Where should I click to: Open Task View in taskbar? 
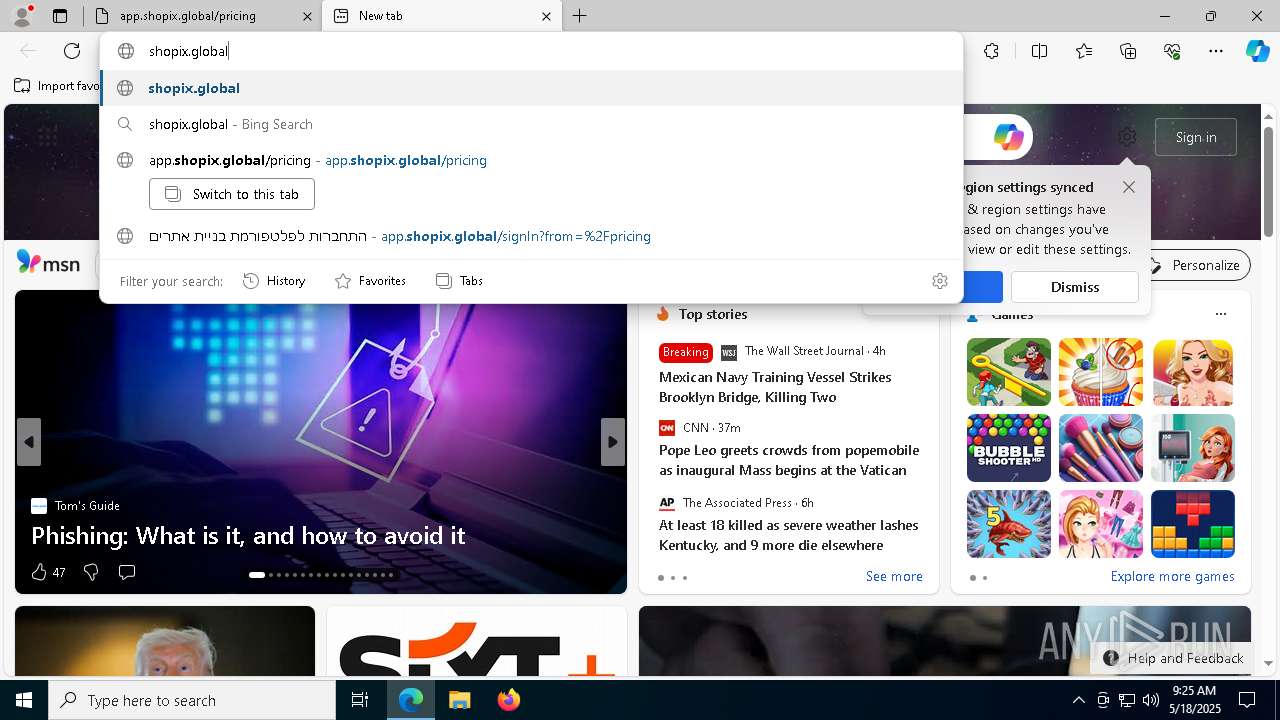coord(361,700)
